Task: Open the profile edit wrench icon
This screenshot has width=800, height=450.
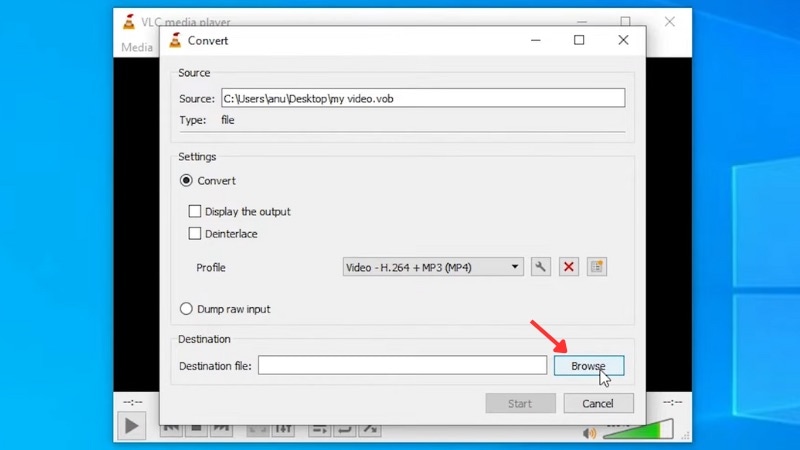Action: click(540, 267)
